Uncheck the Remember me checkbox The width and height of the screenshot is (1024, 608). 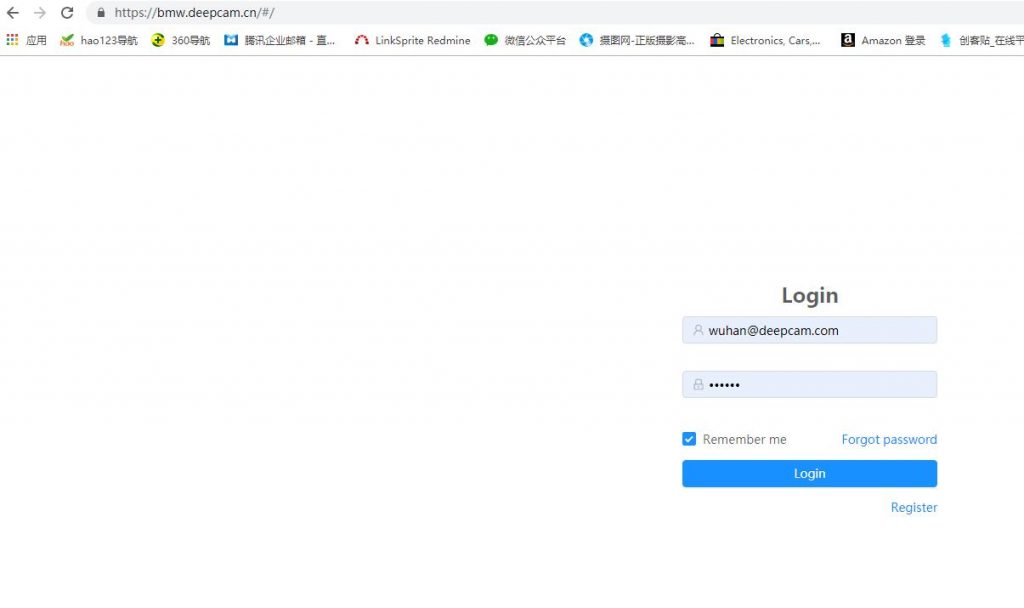pyautogui.click(x=689, y=439)
